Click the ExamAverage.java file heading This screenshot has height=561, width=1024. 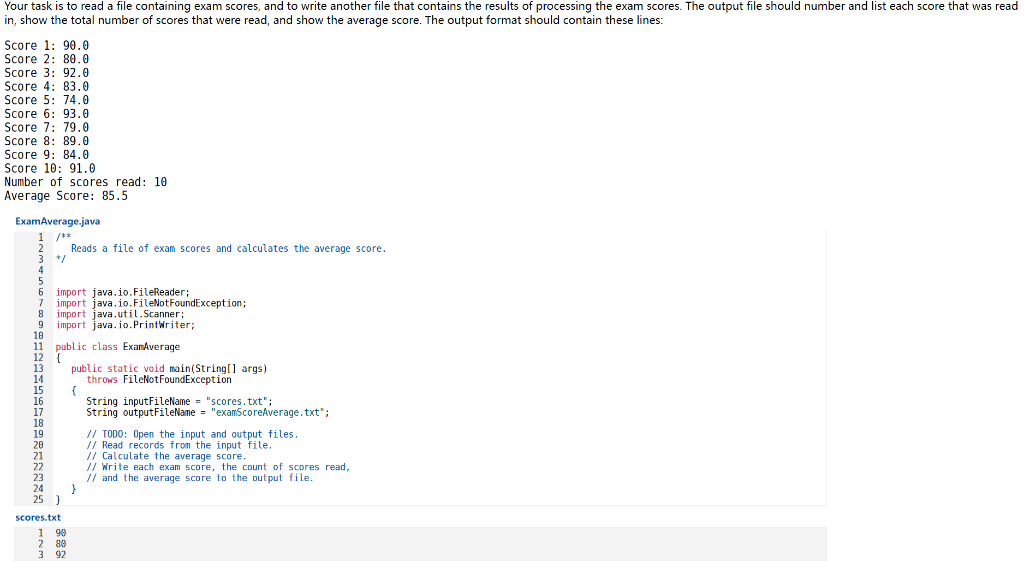coord(57,221)
